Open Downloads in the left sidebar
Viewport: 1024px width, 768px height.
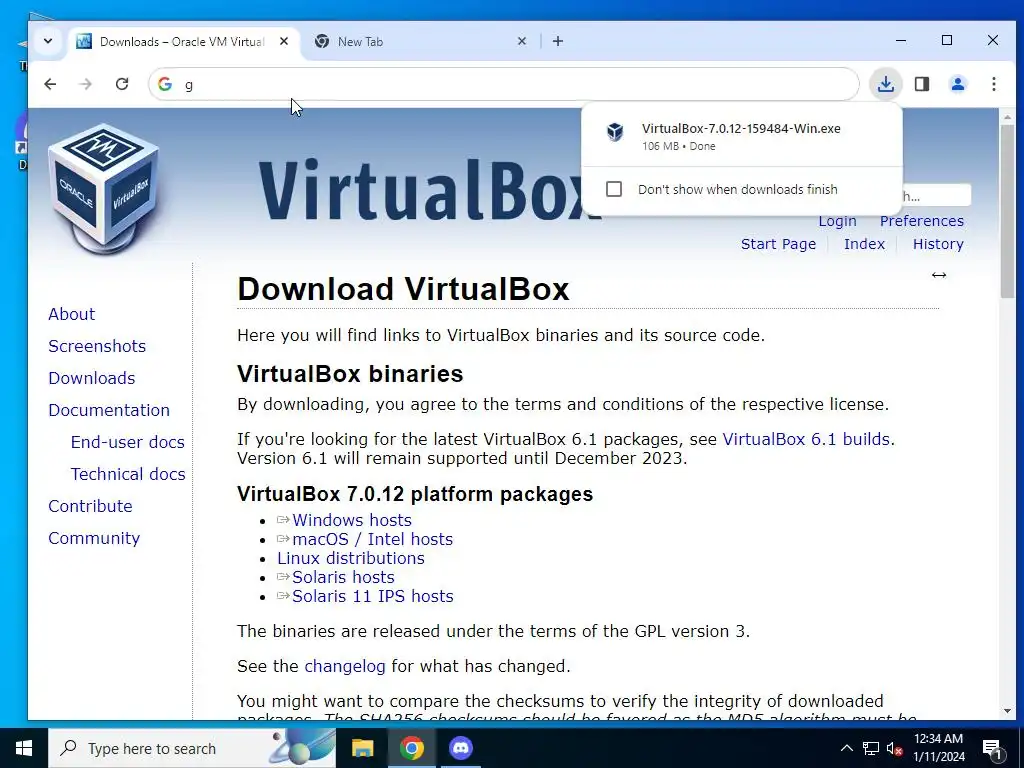tap(92, 378)
